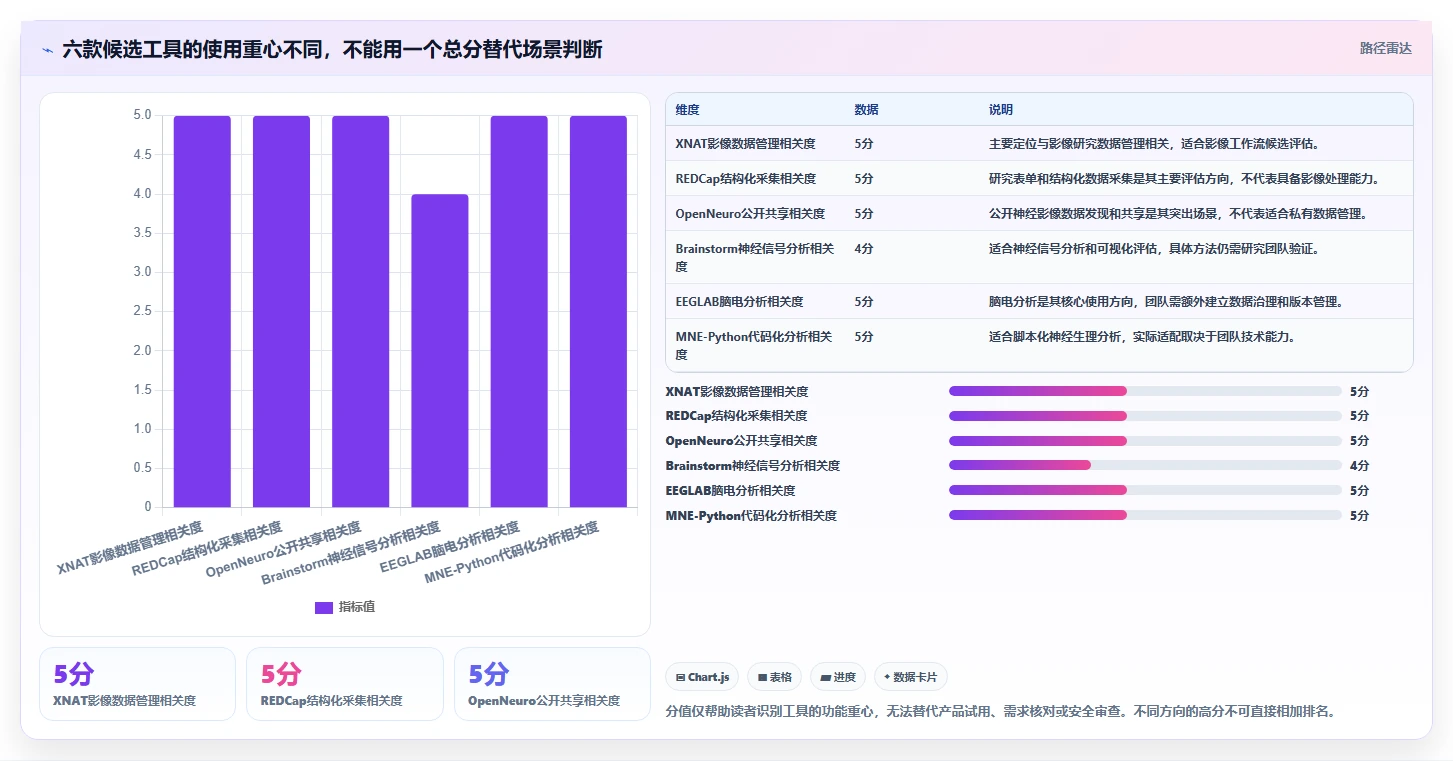Screen dimensions: 1453x761
Task: Click the 路径雷达 label in header
Action: click(1385, 48)
